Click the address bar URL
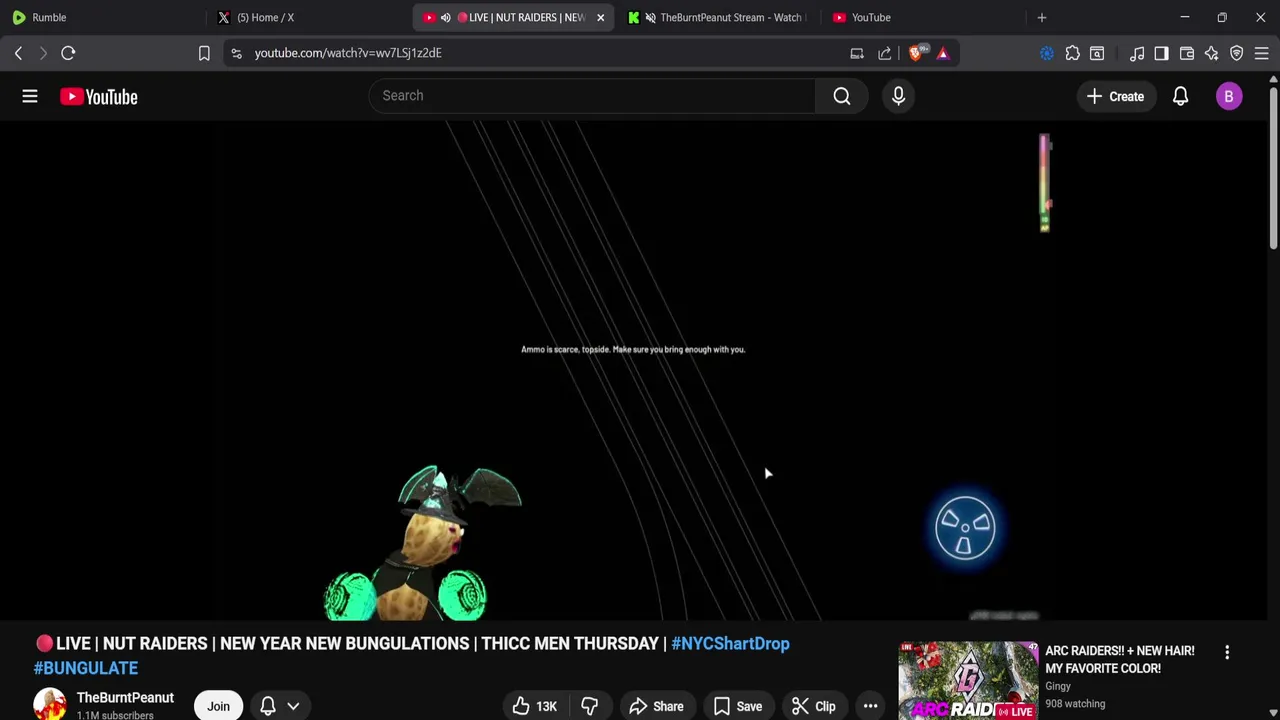The image size is (1280, 720). 347,53
